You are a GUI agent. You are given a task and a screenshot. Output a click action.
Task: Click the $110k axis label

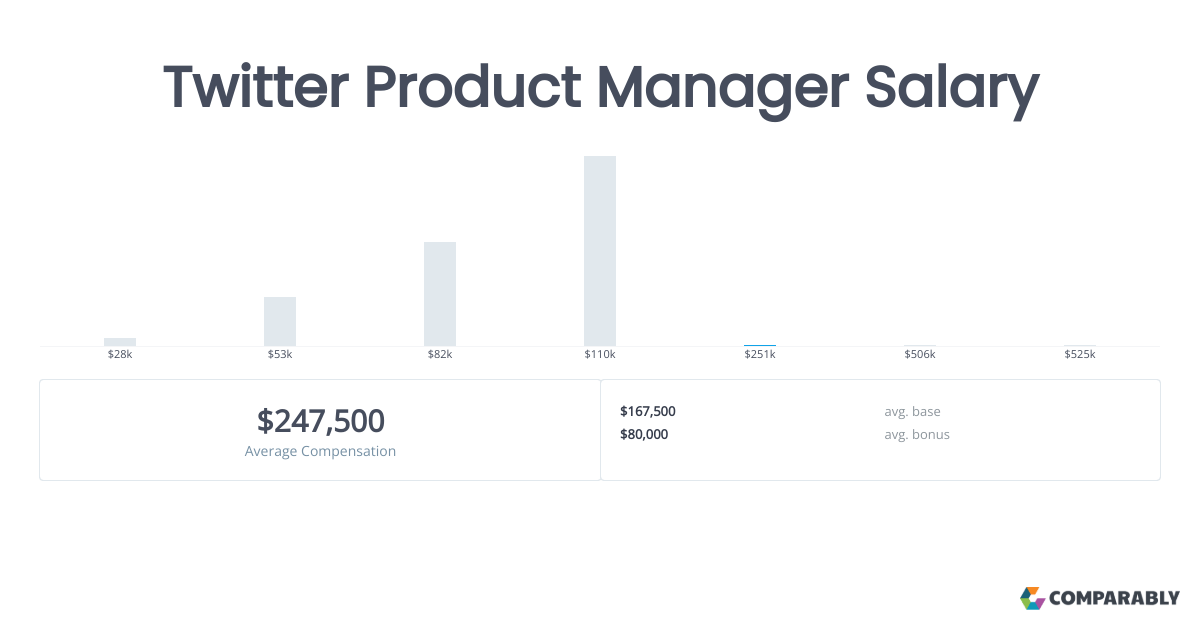(x=600, y=355)
